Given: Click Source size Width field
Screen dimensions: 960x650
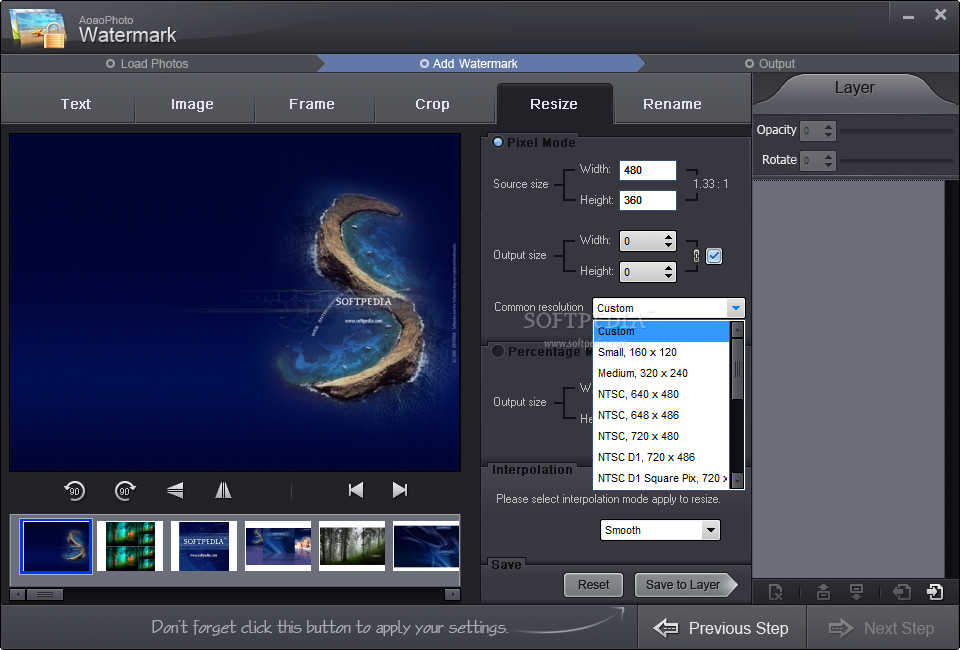Looking at the screenshot, I should pos(648,170).
